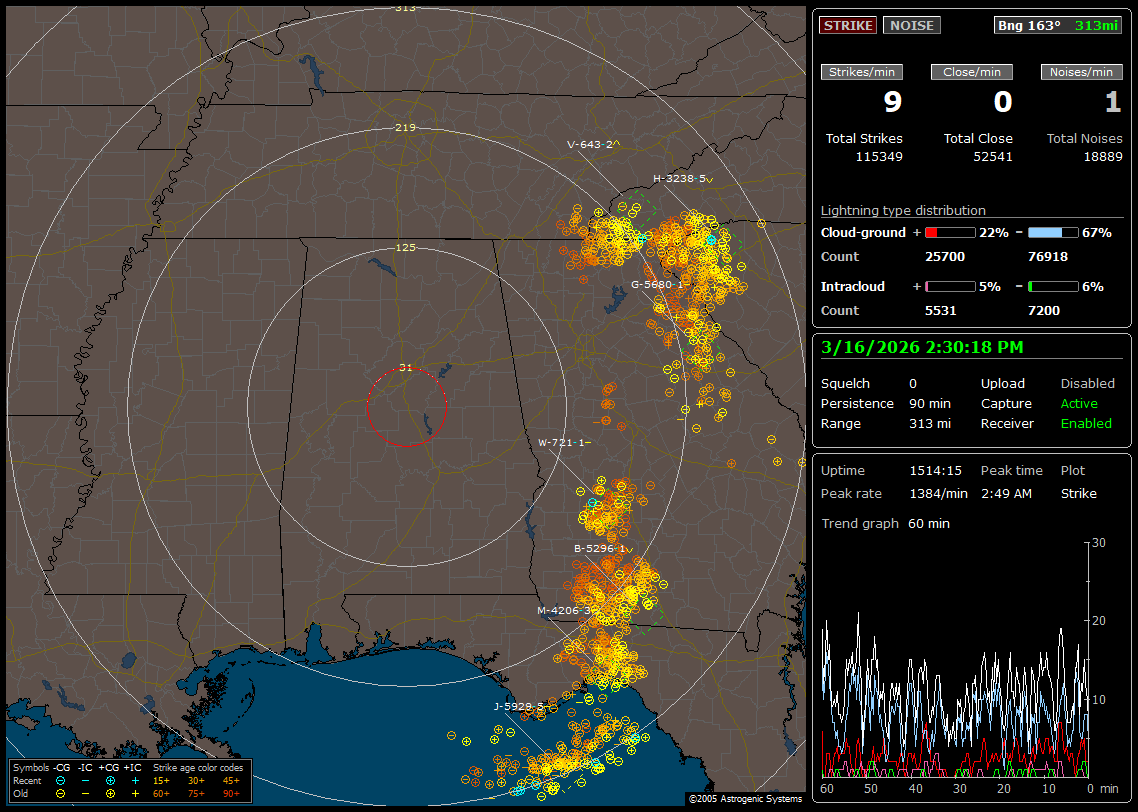Click the old +CG yellow symbol in legend
The width and height of the screenshot is (1138, 812).
(x=110, y=793)
